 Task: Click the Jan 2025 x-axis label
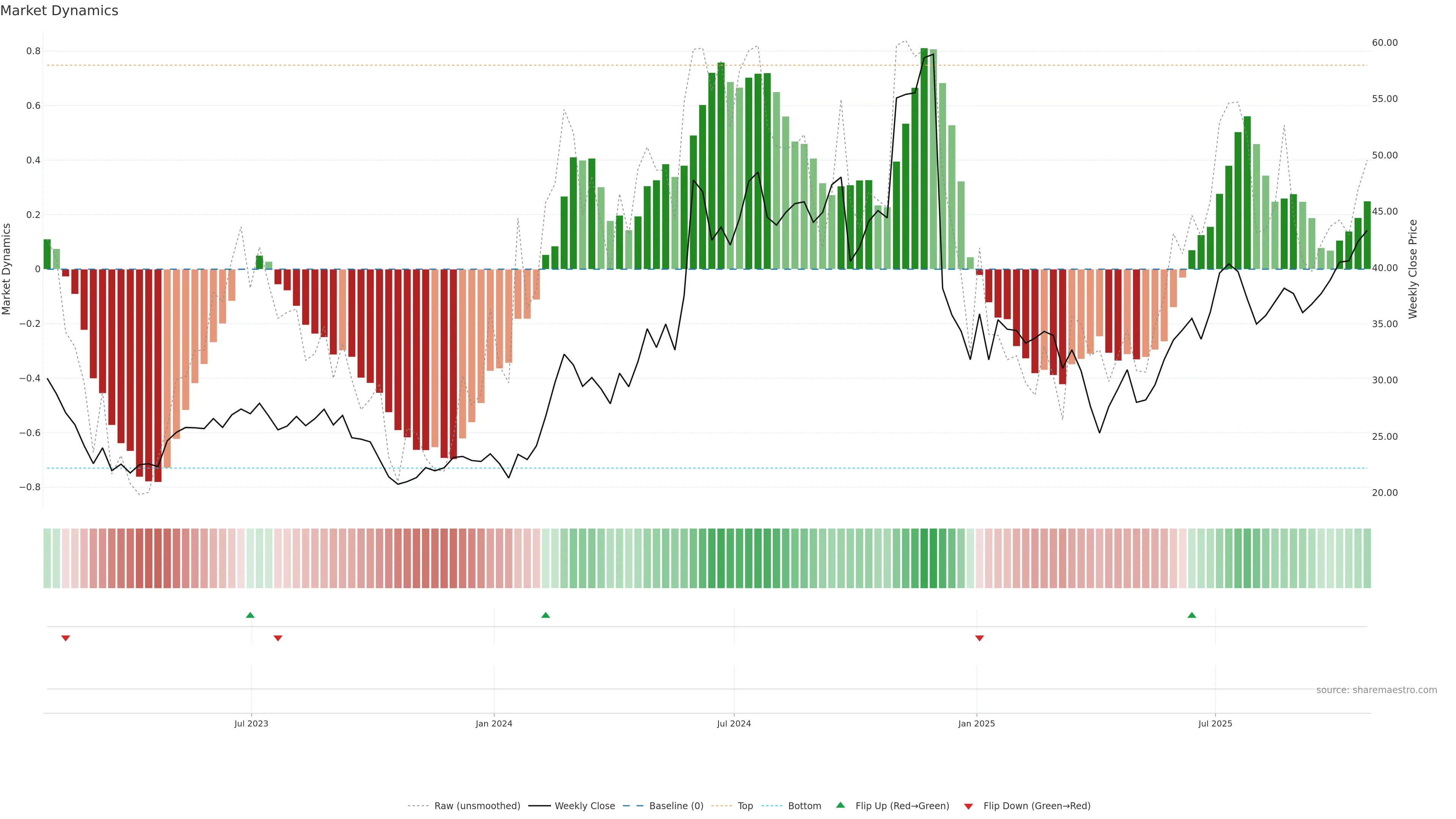pos(976,723)
